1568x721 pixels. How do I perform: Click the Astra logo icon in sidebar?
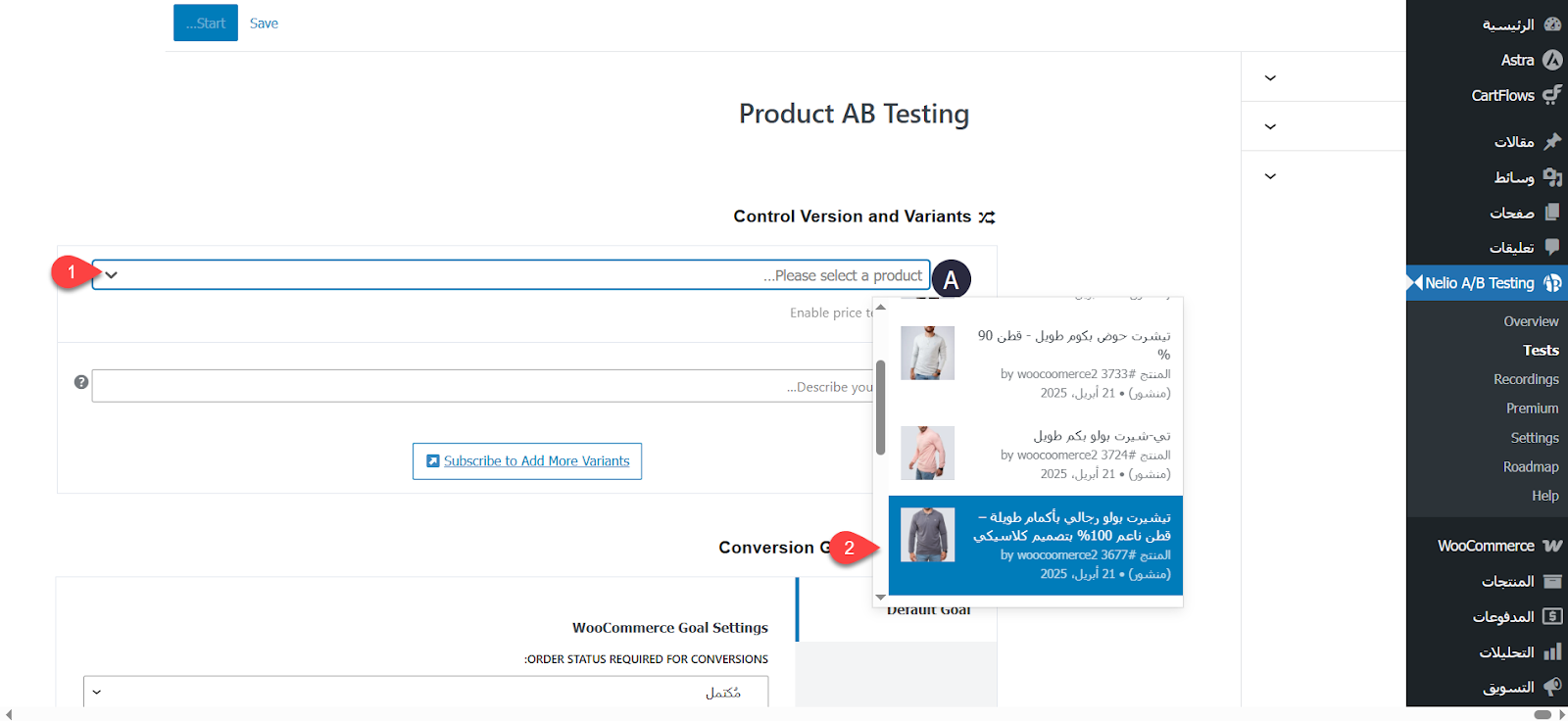1552,60
